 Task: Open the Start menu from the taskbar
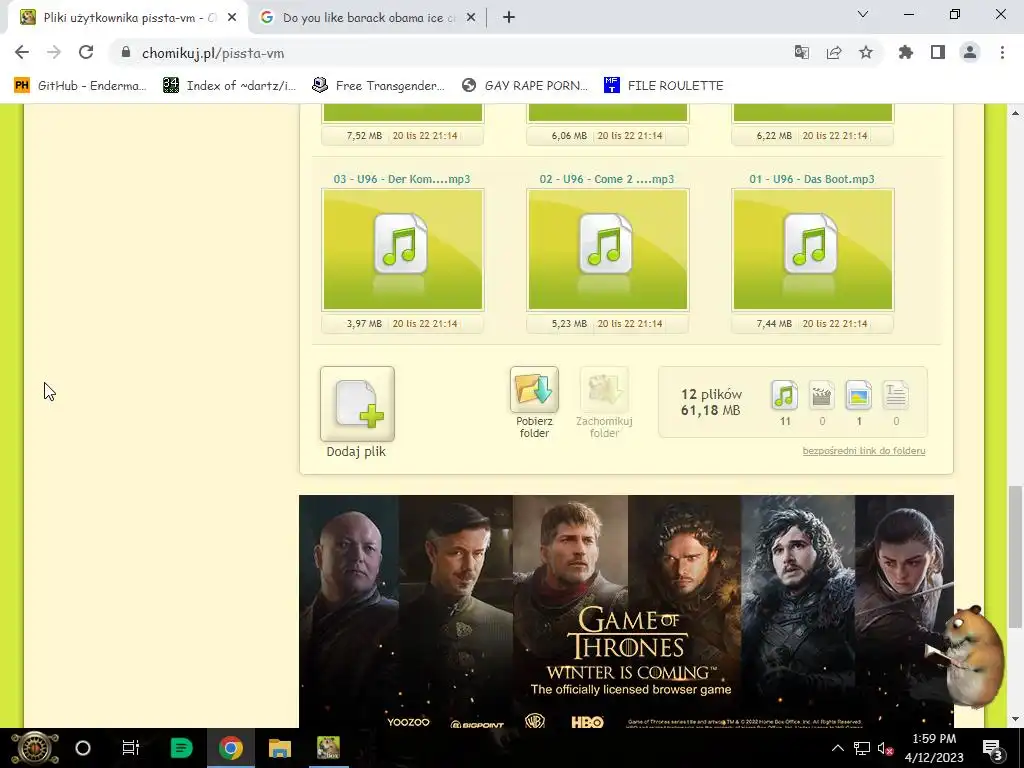[35, 748]
